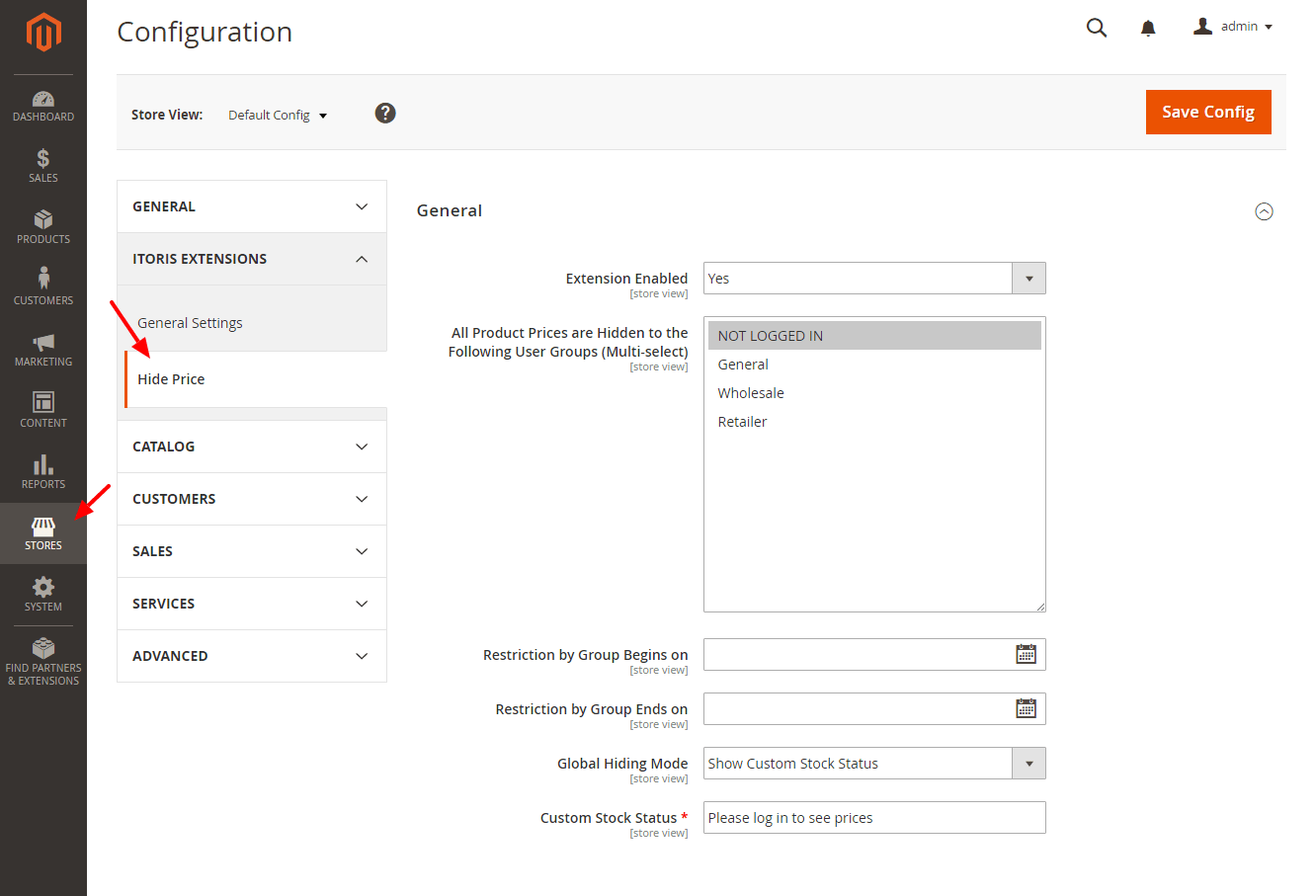This screenshot has height=896, width=1316.
Task: Select the Hide Price menu item
Action: [x=172, y=379]
